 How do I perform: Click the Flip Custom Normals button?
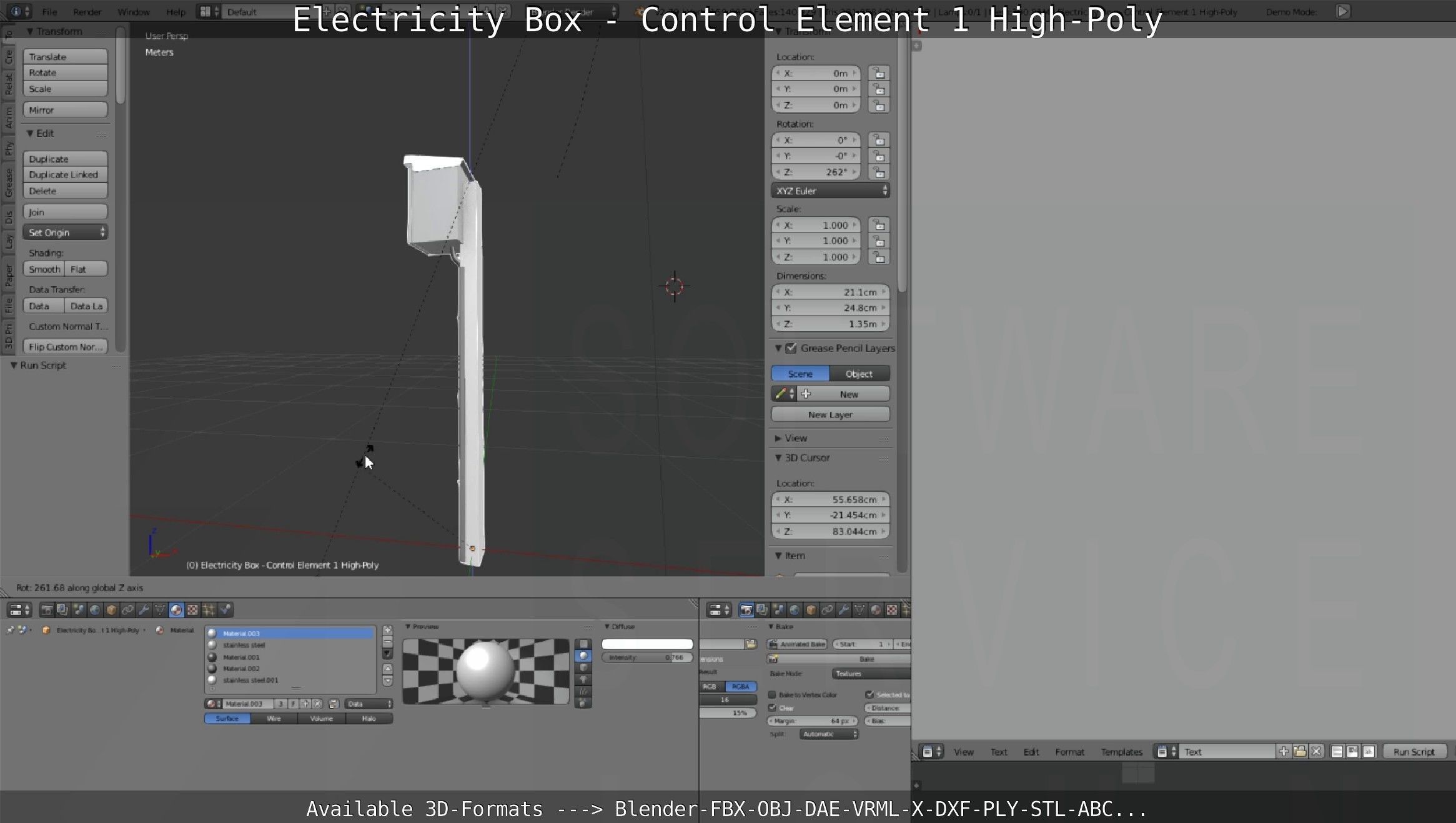click(x=66, y=347)
